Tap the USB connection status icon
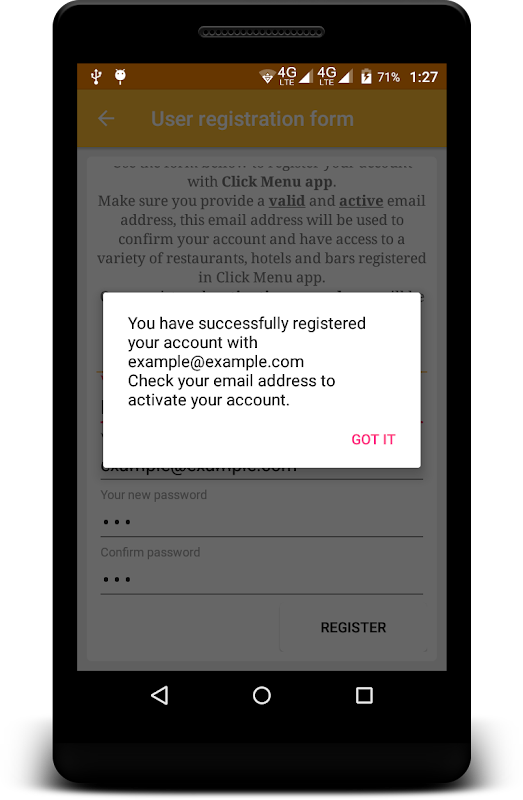 [96, 77]
